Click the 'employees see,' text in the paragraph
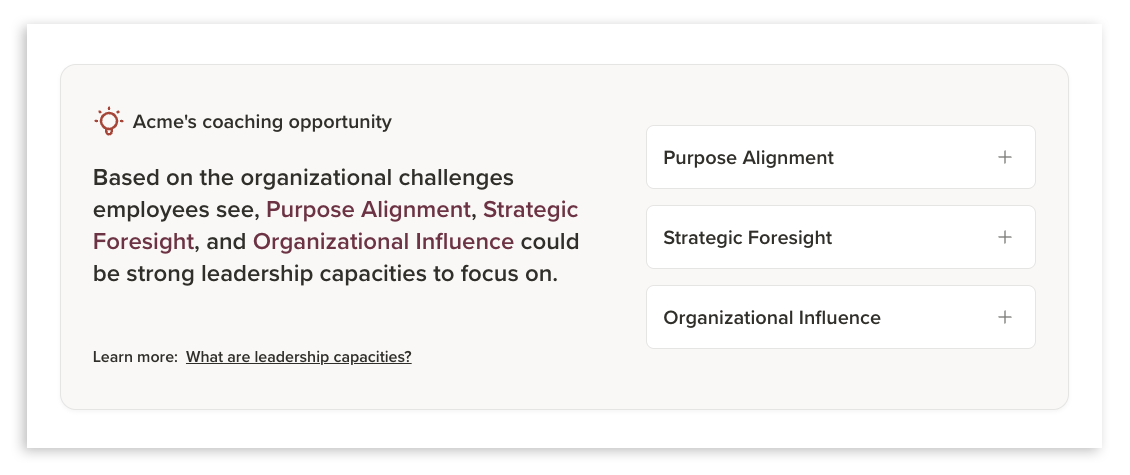The image size is (1130, 475). 177,210
